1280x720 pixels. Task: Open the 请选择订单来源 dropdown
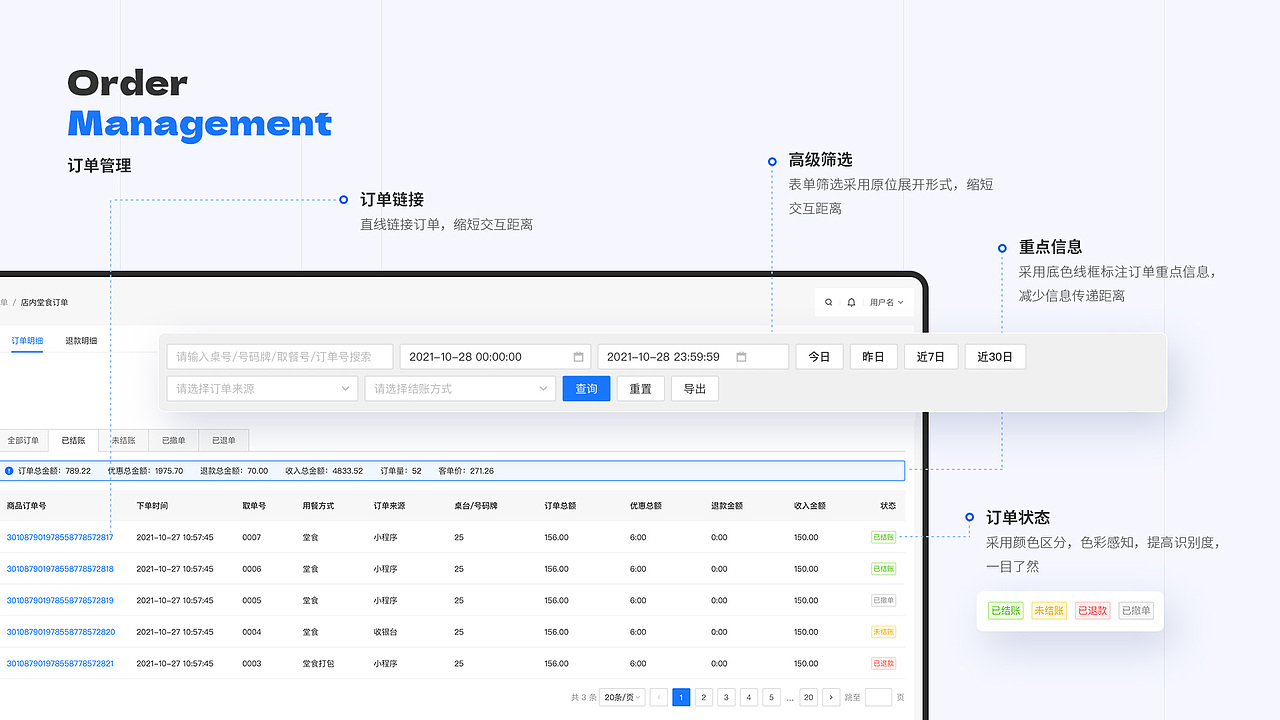click(x=262, y=388)
